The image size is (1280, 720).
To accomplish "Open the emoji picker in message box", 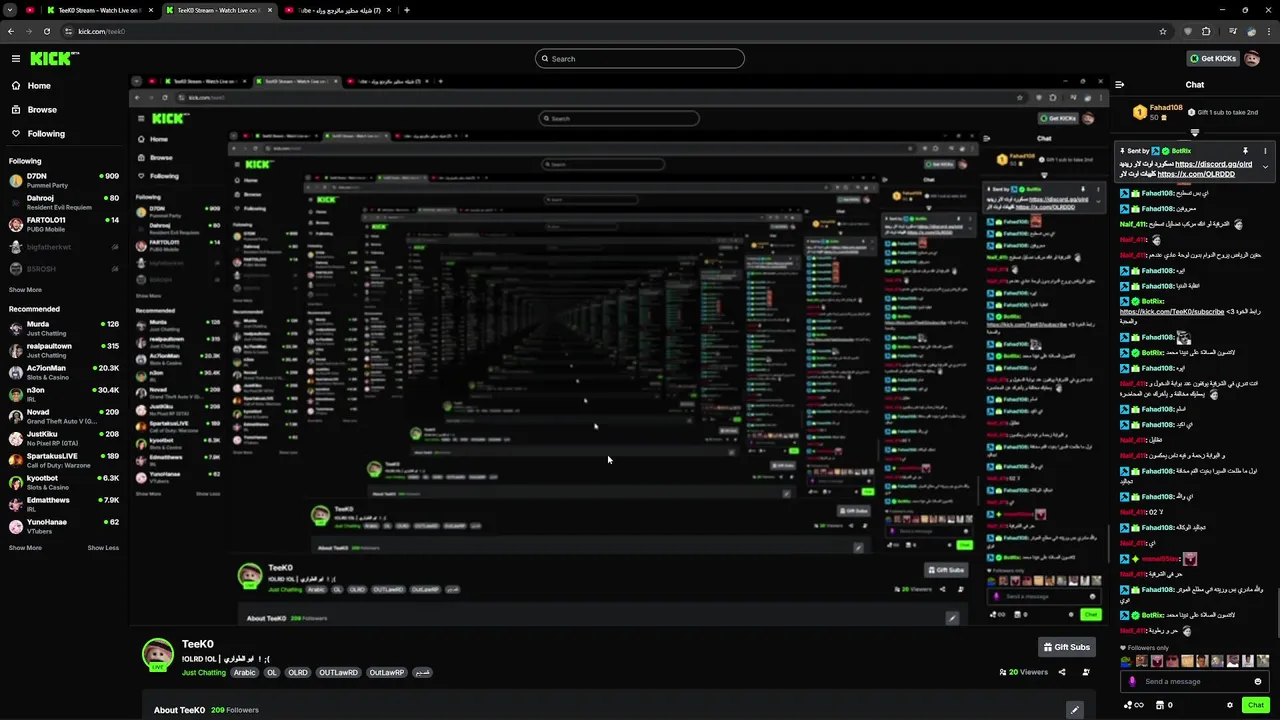I will coord(1258,682).
